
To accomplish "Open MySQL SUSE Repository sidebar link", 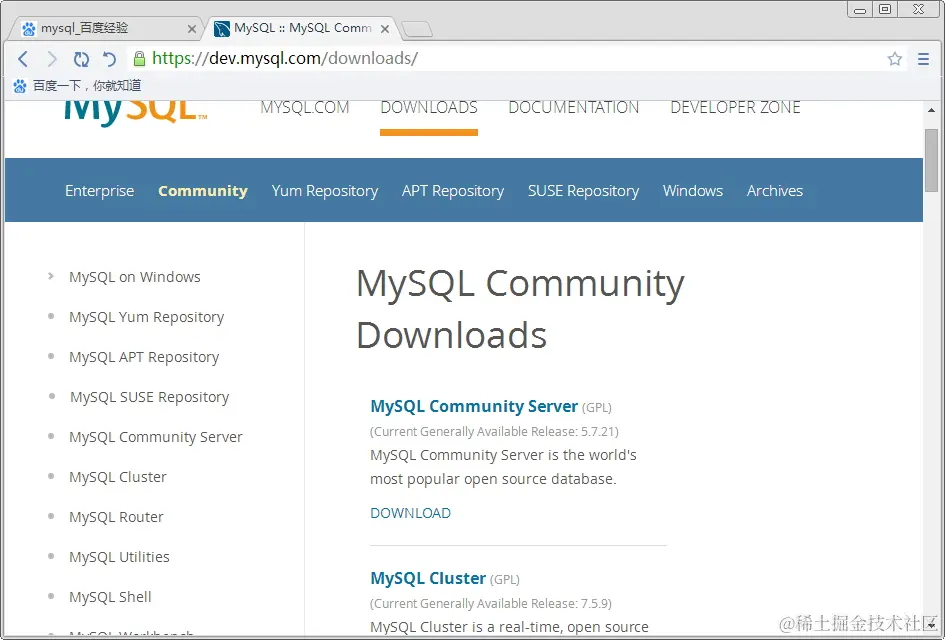I will (149, 397).
